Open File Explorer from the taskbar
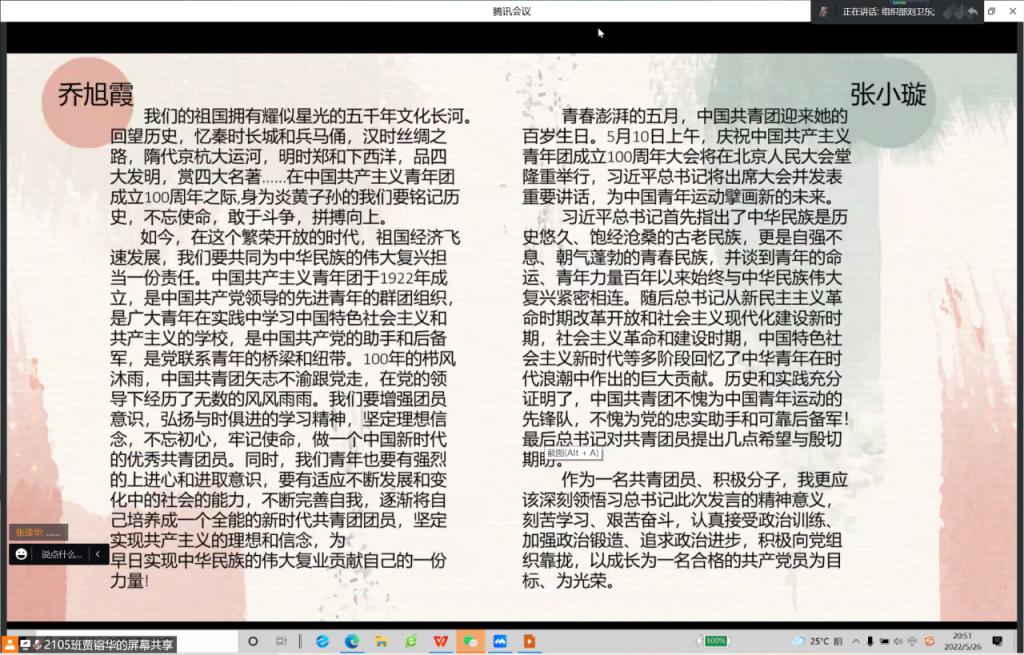This screenshot has width=1024, height=655. tap(380, 641)
